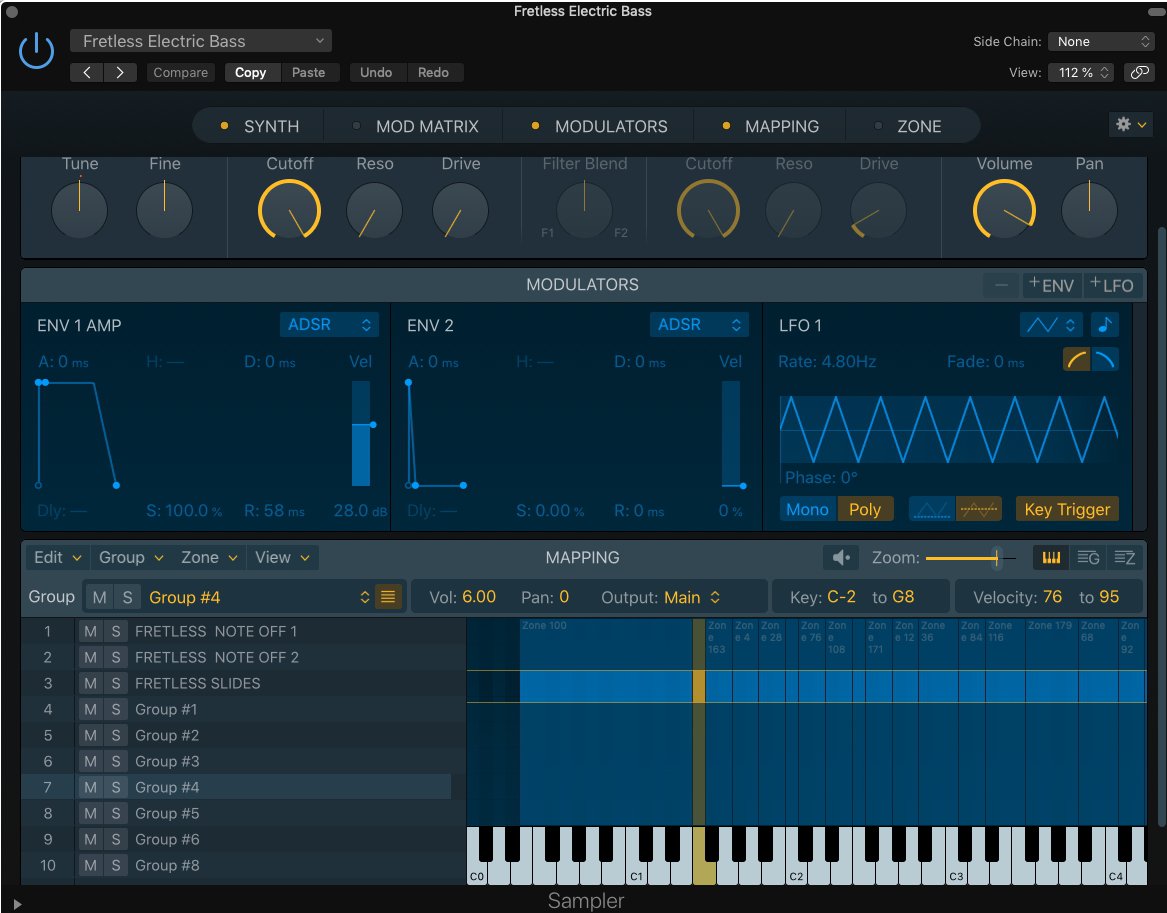Click the plugin power button icon
Screen dimensions: 1167x913
point(36,51)
